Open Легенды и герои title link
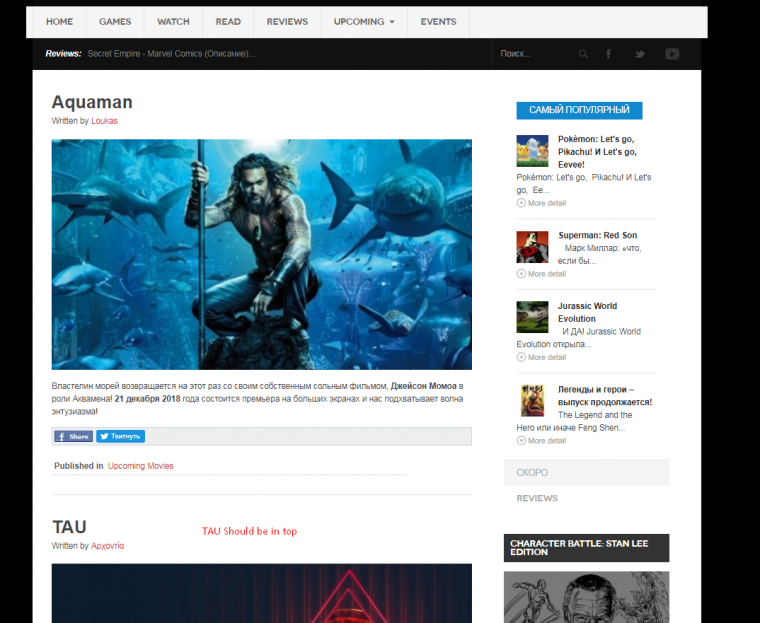Screen dimensions: 760x623 [x=605, y=396]
